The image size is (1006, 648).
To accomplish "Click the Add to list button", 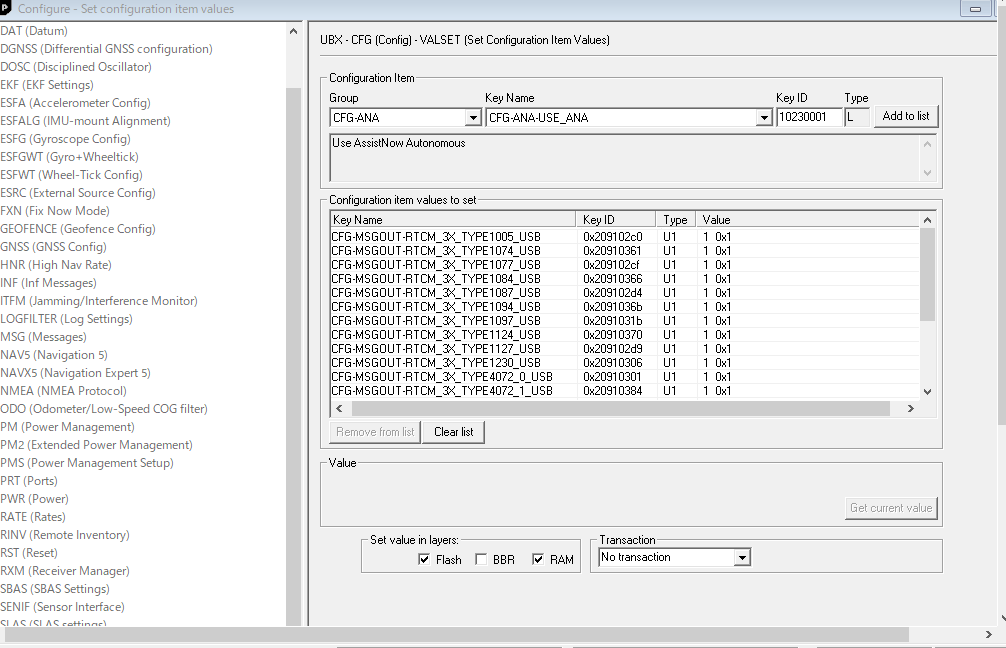I will click(x=906, y=116).
